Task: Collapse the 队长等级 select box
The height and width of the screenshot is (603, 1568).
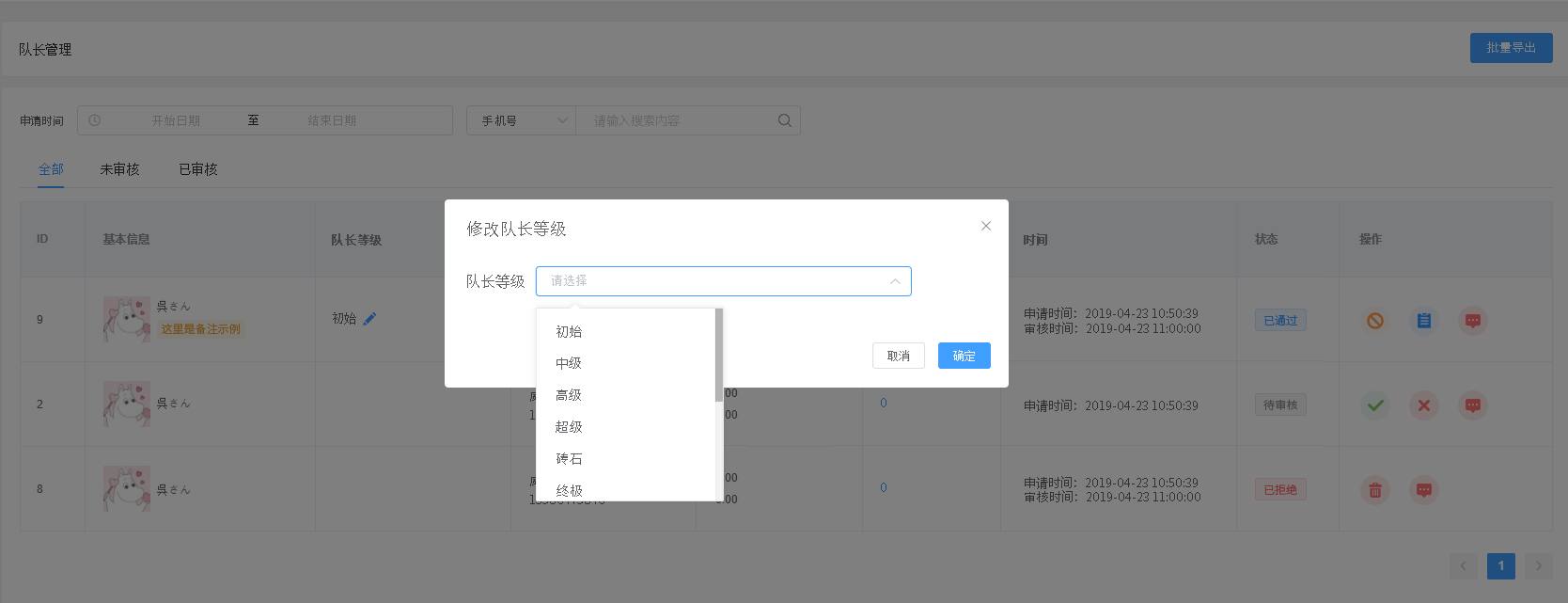Action: [894, 281]
